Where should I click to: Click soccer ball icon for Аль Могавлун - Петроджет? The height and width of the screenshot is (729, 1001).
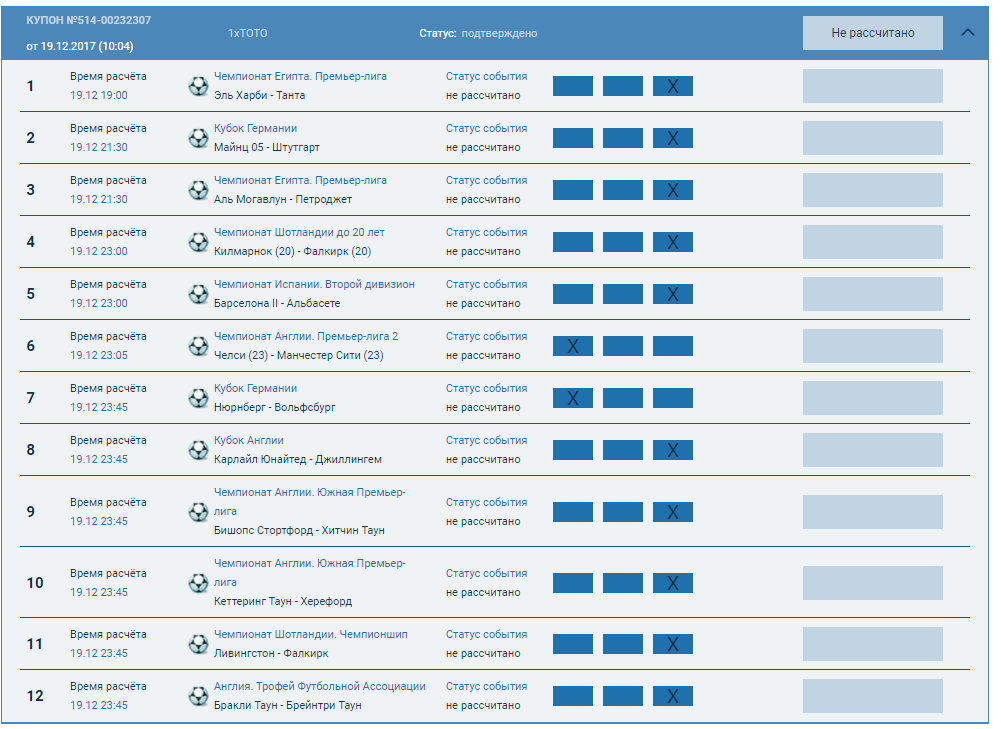(198, 190)
